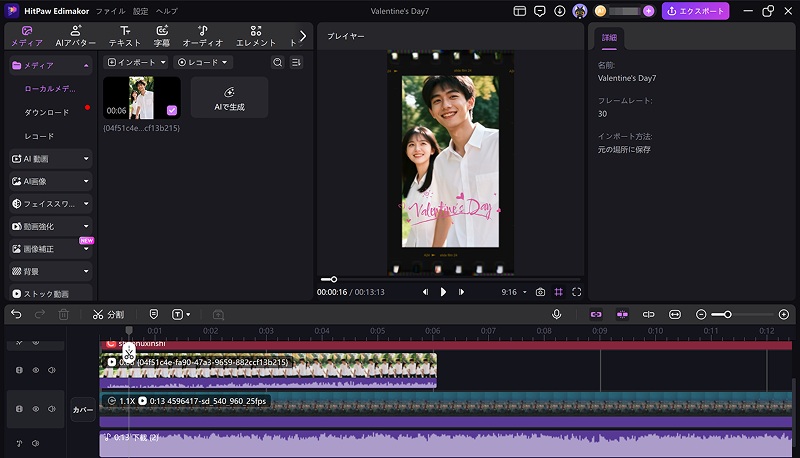
Task: Expand the Face Swap section
Action: 51,203
